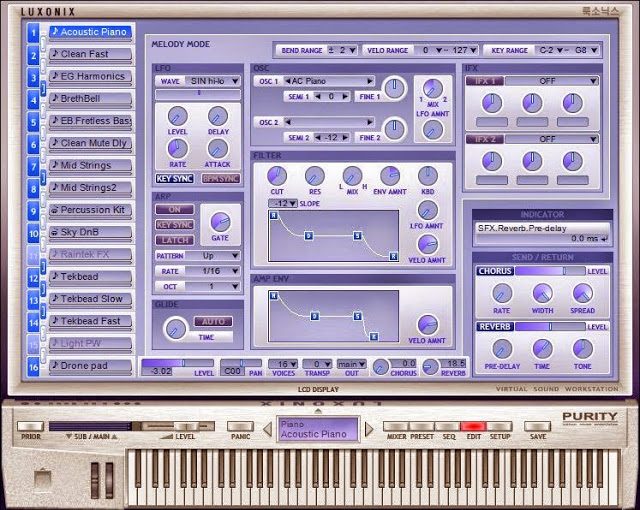
Task: Click the LFO Attack knob
Action: (x=218, y=149)
